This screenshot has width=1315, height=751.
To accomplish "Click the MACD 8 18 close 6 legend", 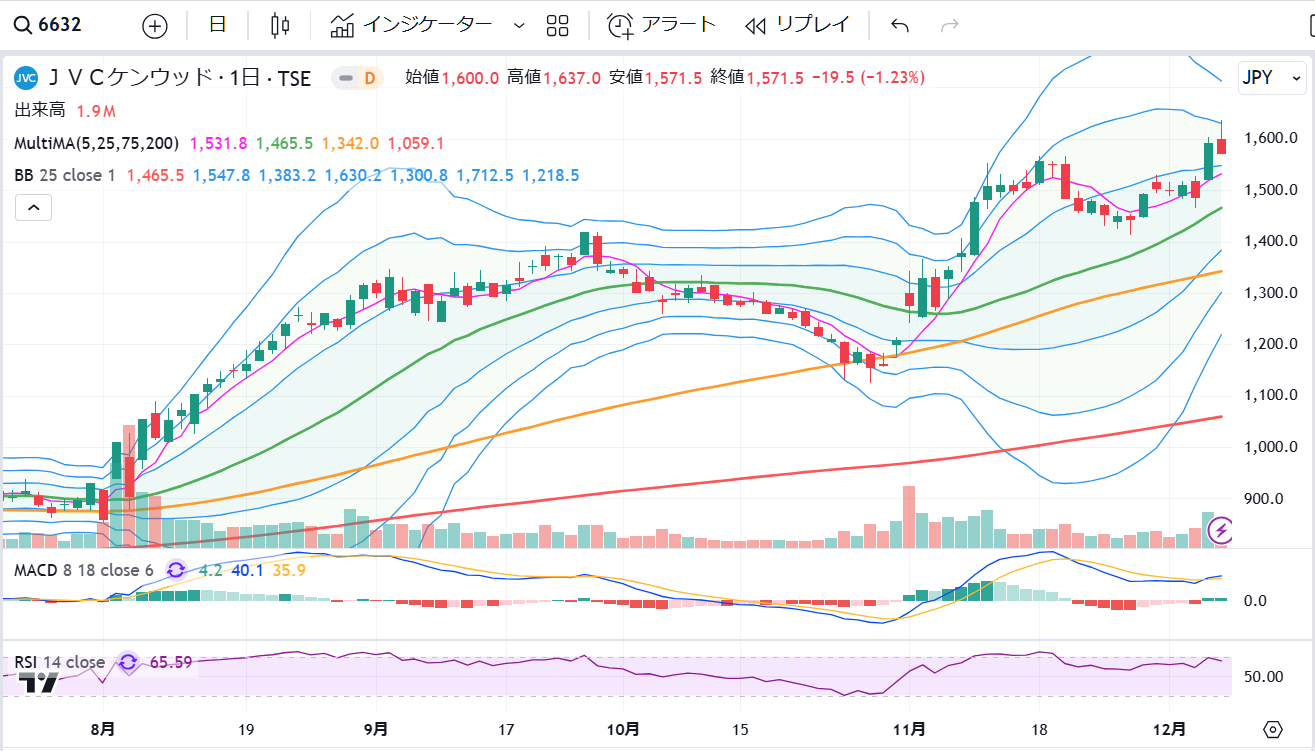I will point(84,570).
